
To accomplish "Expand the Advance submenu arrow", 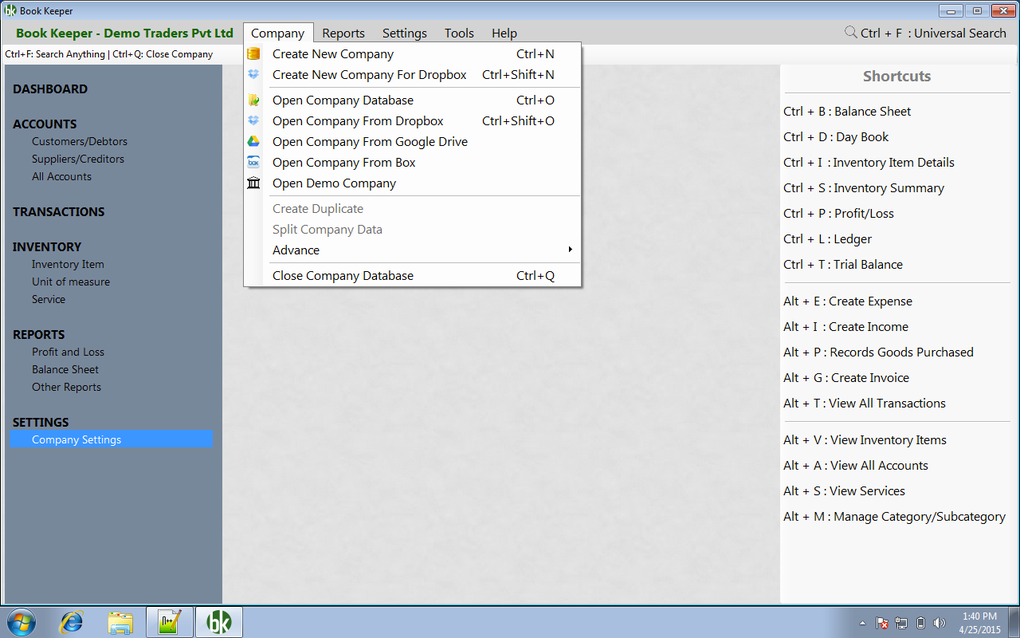I will tap(570, 250).
